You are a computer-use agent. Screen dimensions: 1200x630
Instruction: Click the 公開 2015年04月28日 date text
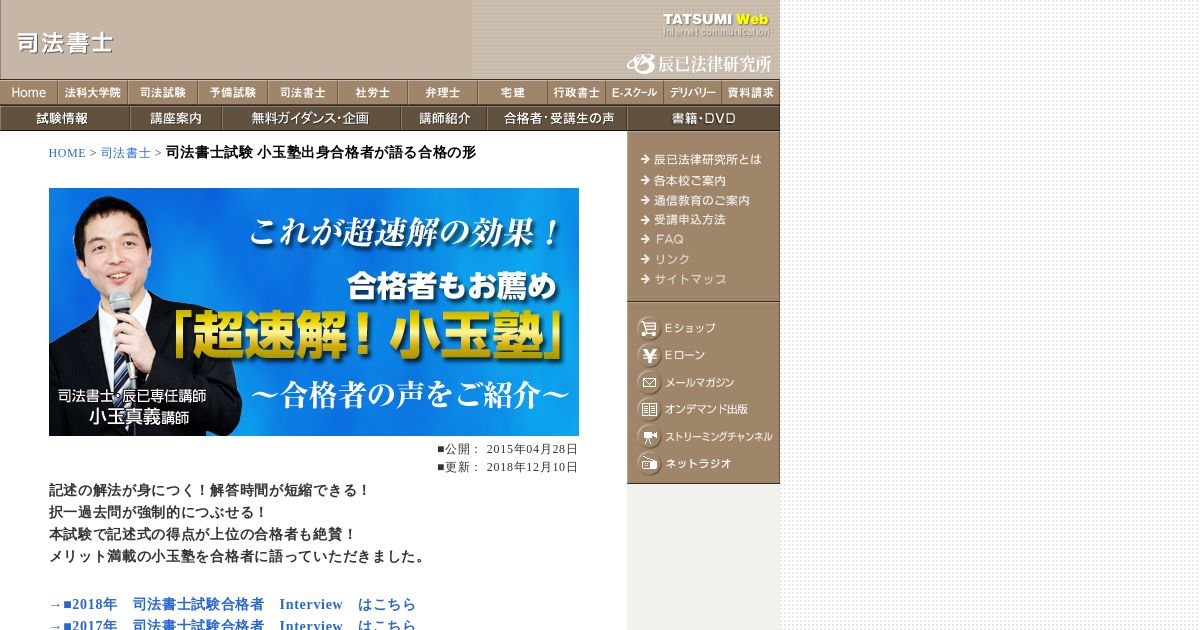507,449
